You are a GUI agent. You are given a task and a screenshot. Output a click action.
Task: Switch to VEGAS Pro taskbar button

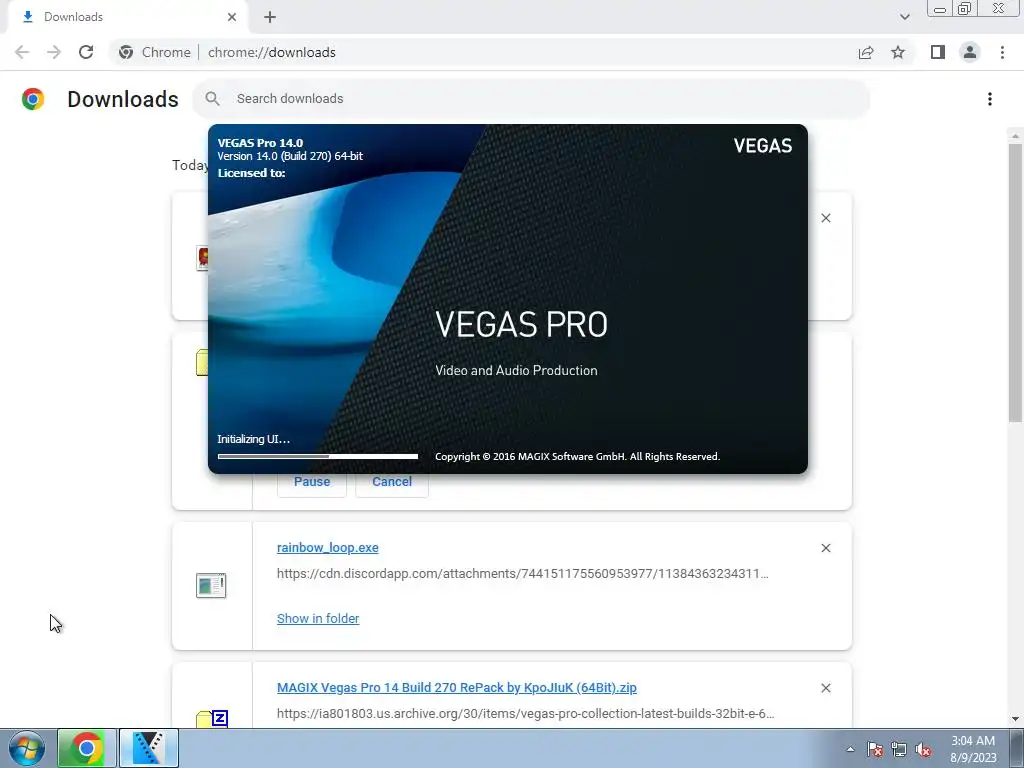click(x=149, y=748)
